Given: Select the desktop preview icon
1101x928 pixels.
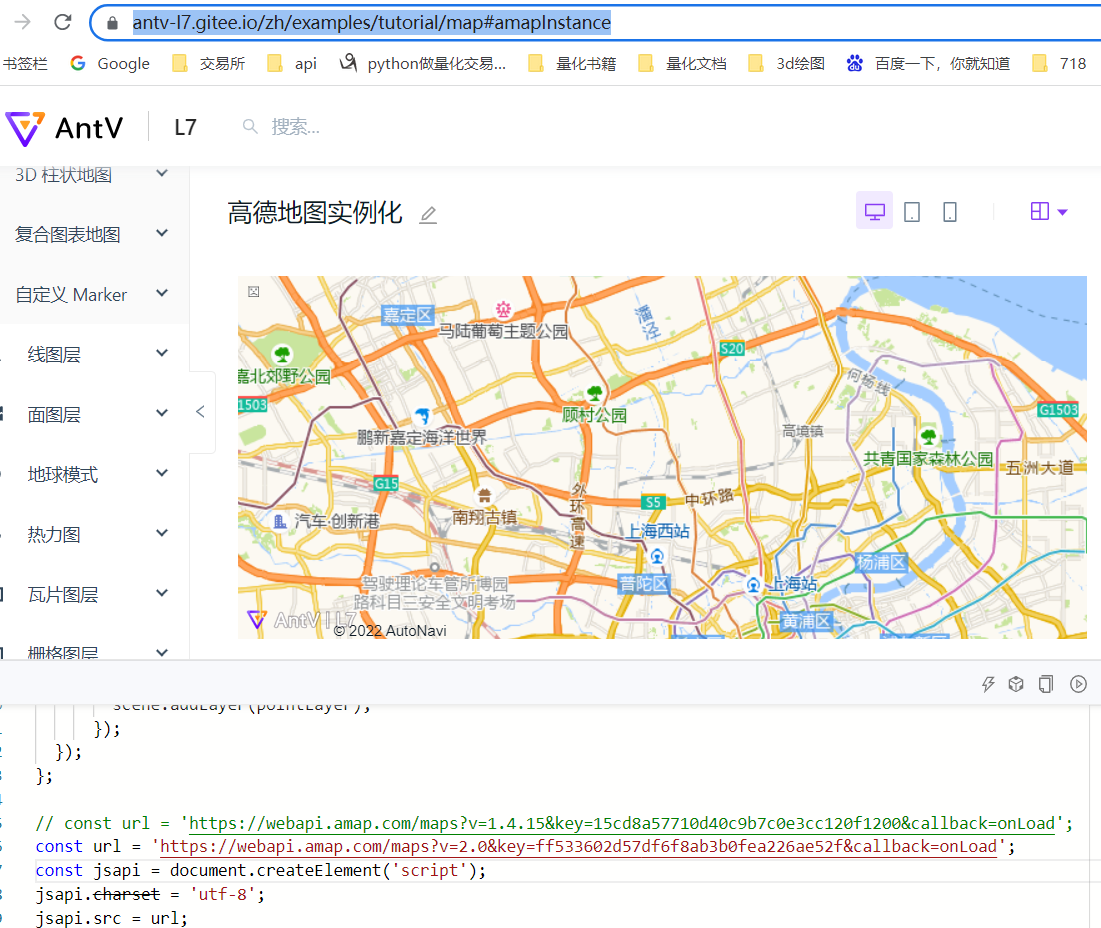Looking at the screenshot, I should 874,211.
